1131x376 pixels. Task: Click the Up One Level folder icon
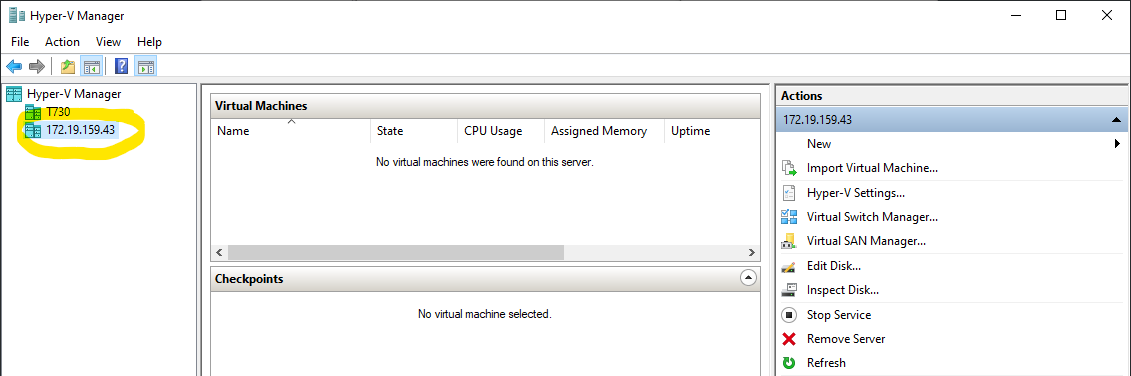tap(68, 67)
